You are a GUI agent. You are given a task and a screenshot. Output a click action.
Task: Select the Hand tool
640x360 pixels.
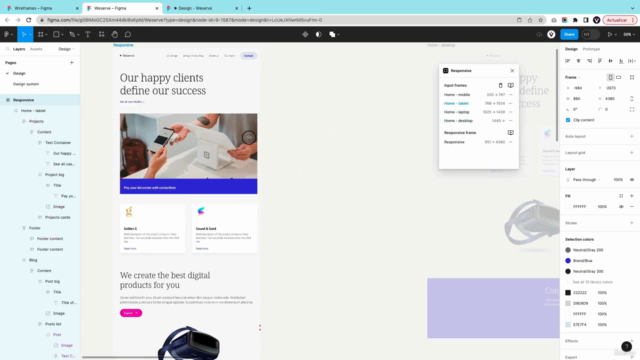coord(115,35)
